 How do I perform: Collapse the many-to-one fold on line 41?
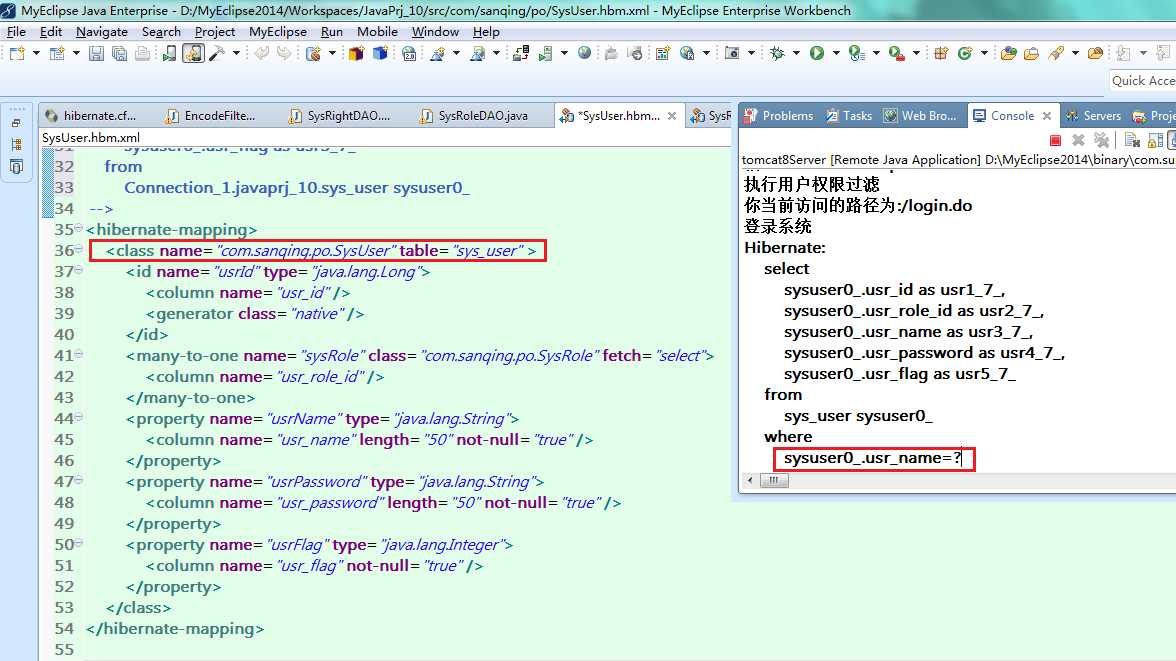point(78,354)
